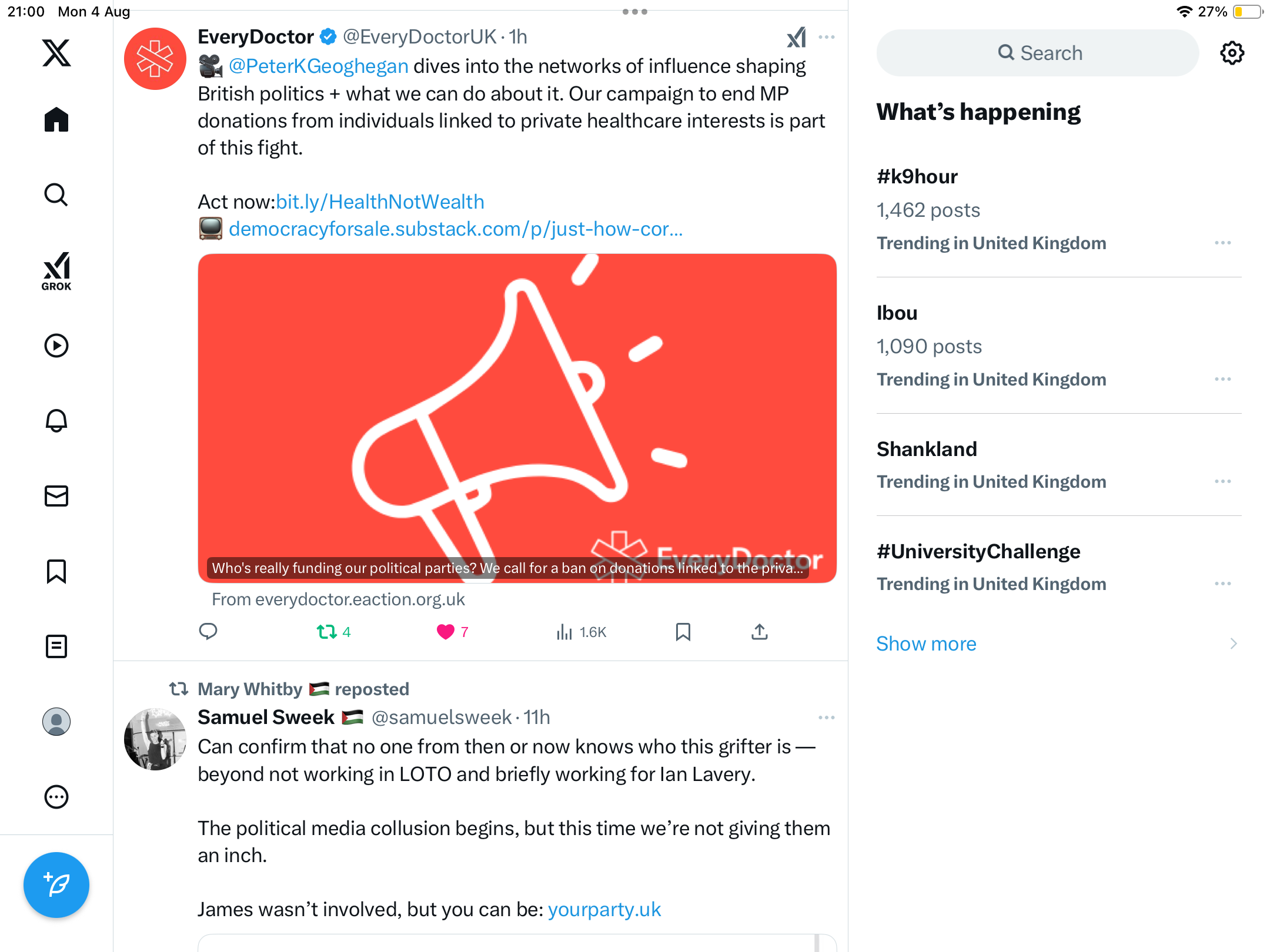
Task: Expand Show more trends
Action: 926,643
